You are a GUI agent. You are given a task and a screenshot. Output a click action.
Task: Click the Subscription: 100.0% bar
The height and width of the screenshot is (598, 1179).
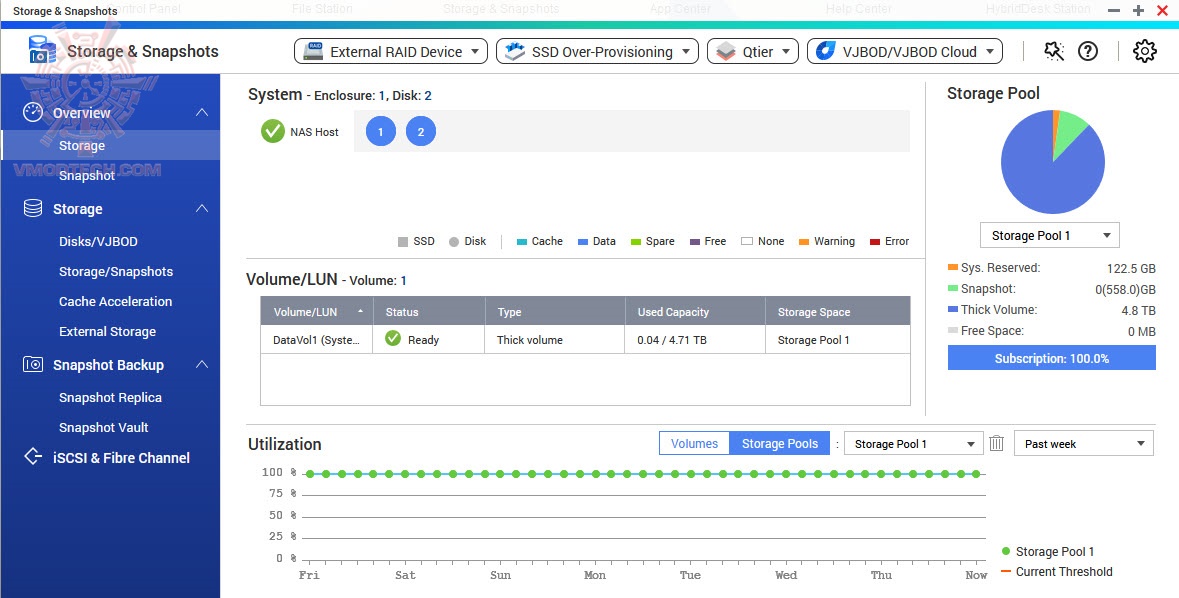[1051, 358]
